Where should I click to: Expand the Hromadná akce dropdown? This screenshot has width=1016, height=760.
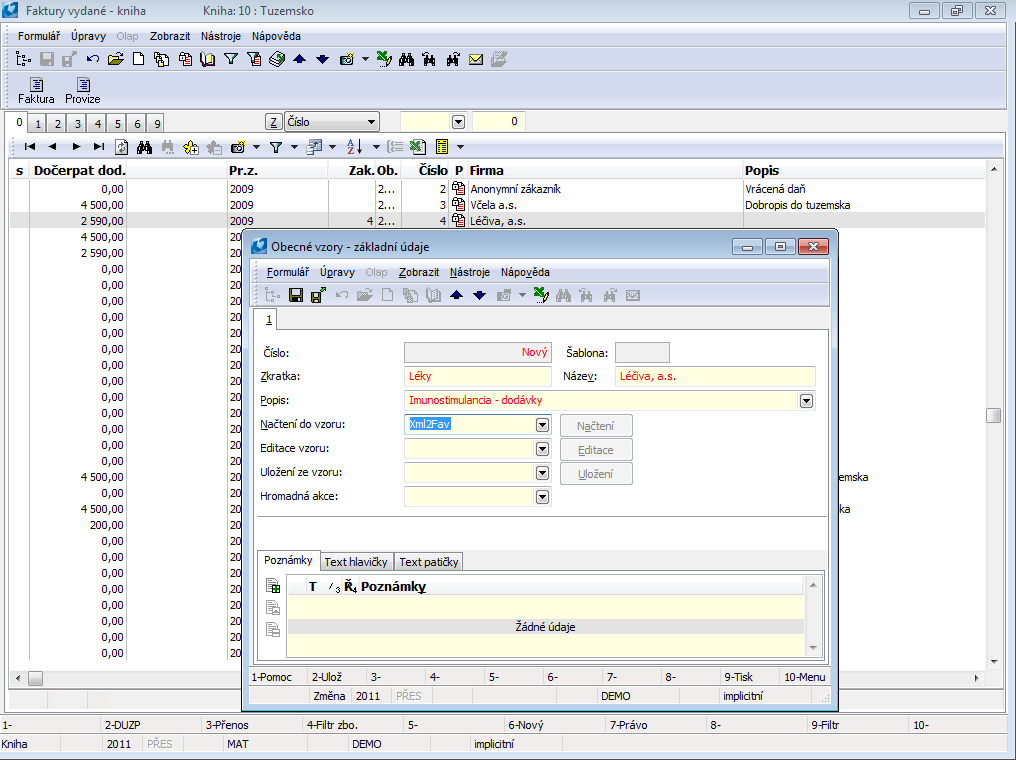tap(542, 496)
